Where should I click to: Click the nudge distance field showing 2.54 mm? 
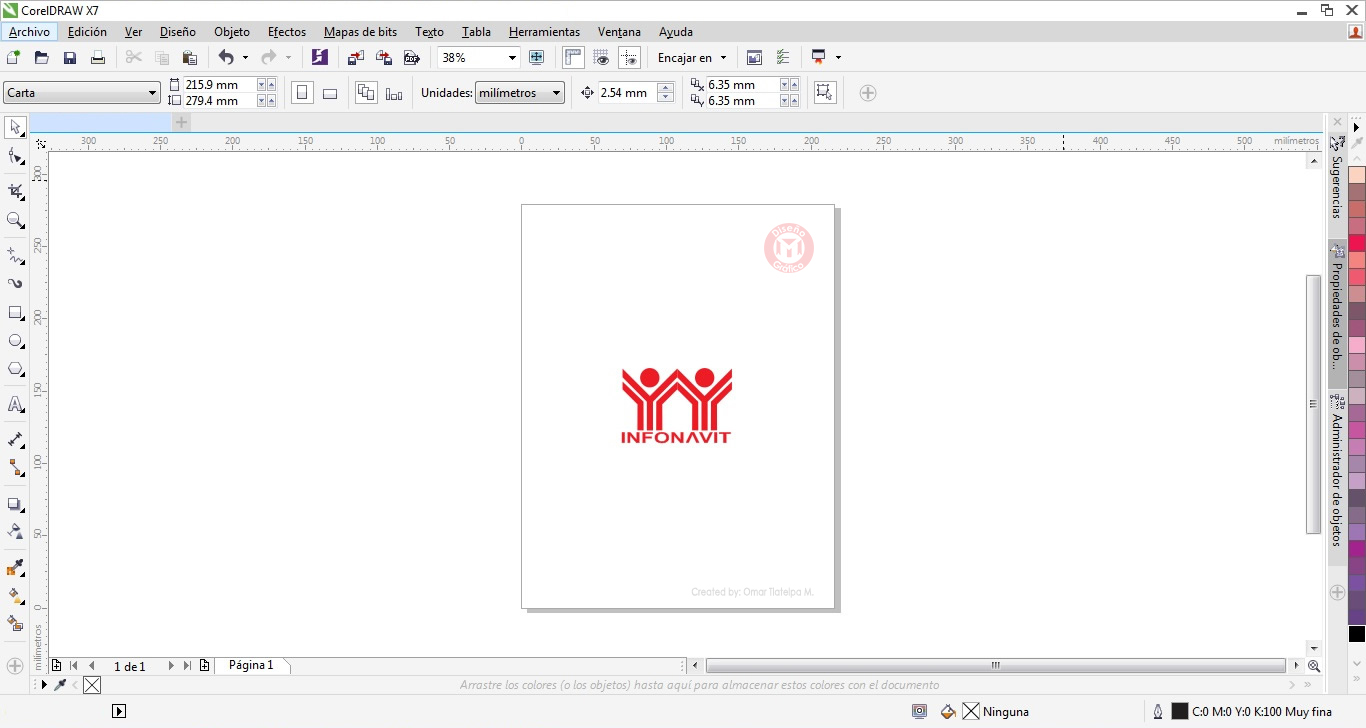[x=625, y=92]
